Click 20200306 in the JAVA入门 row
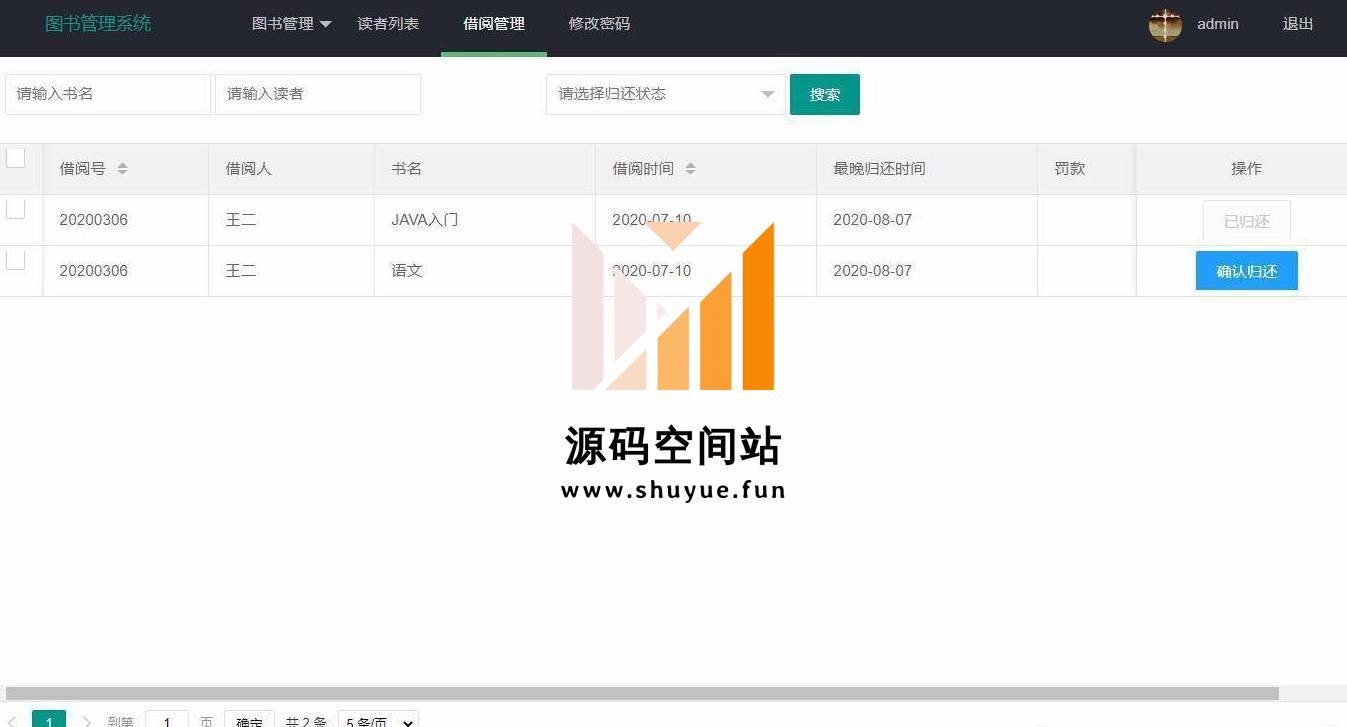1347x727 pixels. 94,220
